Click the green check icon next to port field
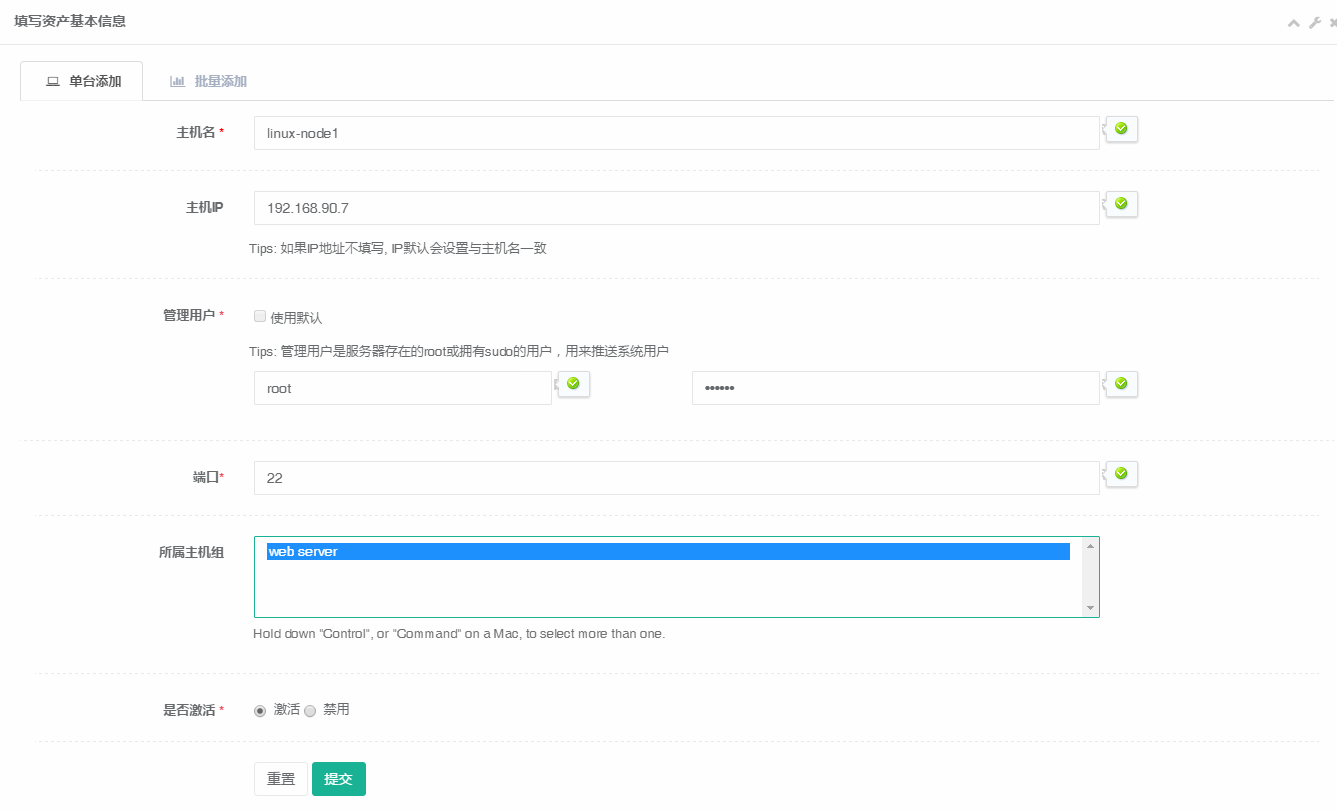1337x811 pixels. pyautogui.click(x=1121, y=473)
